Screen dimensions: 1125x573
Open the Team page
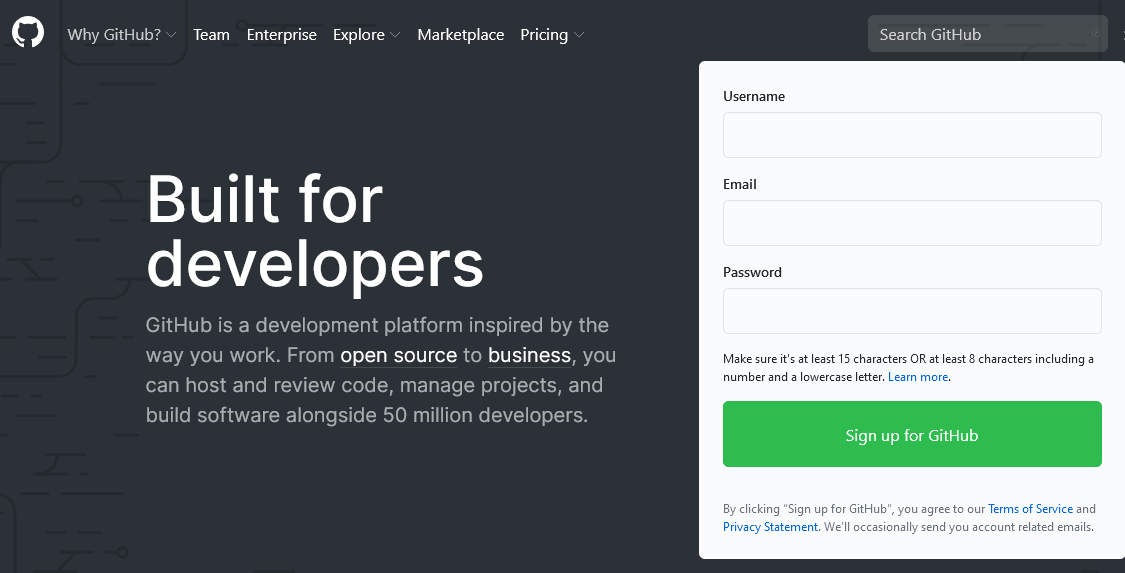pos(212,34)
